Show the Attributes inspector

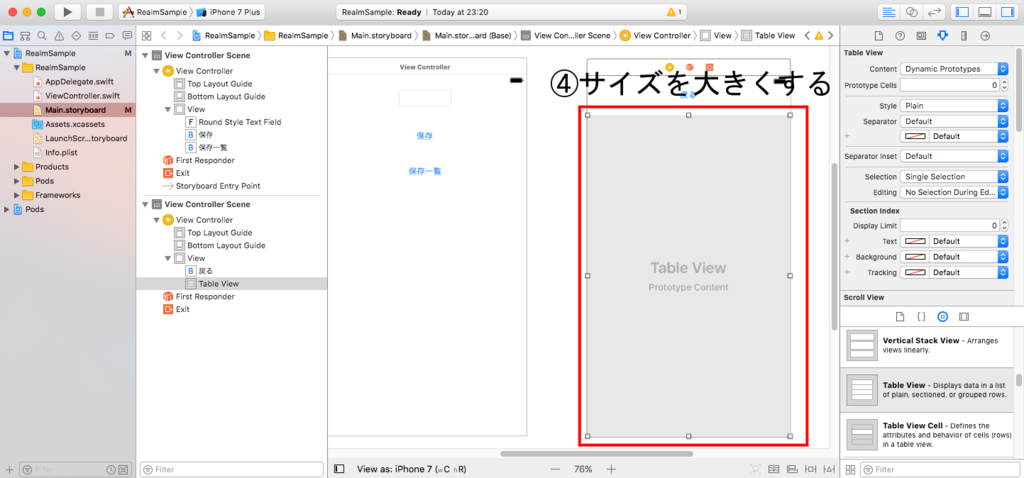click(942, 35)
